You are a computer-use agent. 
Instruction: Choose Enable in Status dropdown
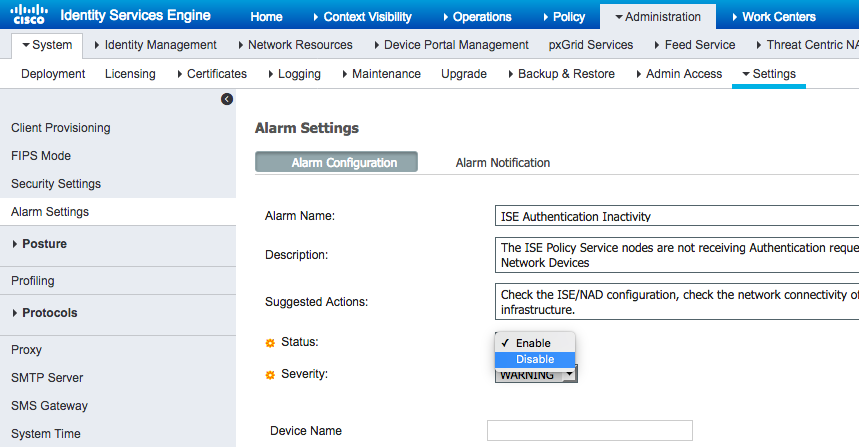tap(535, 343)
